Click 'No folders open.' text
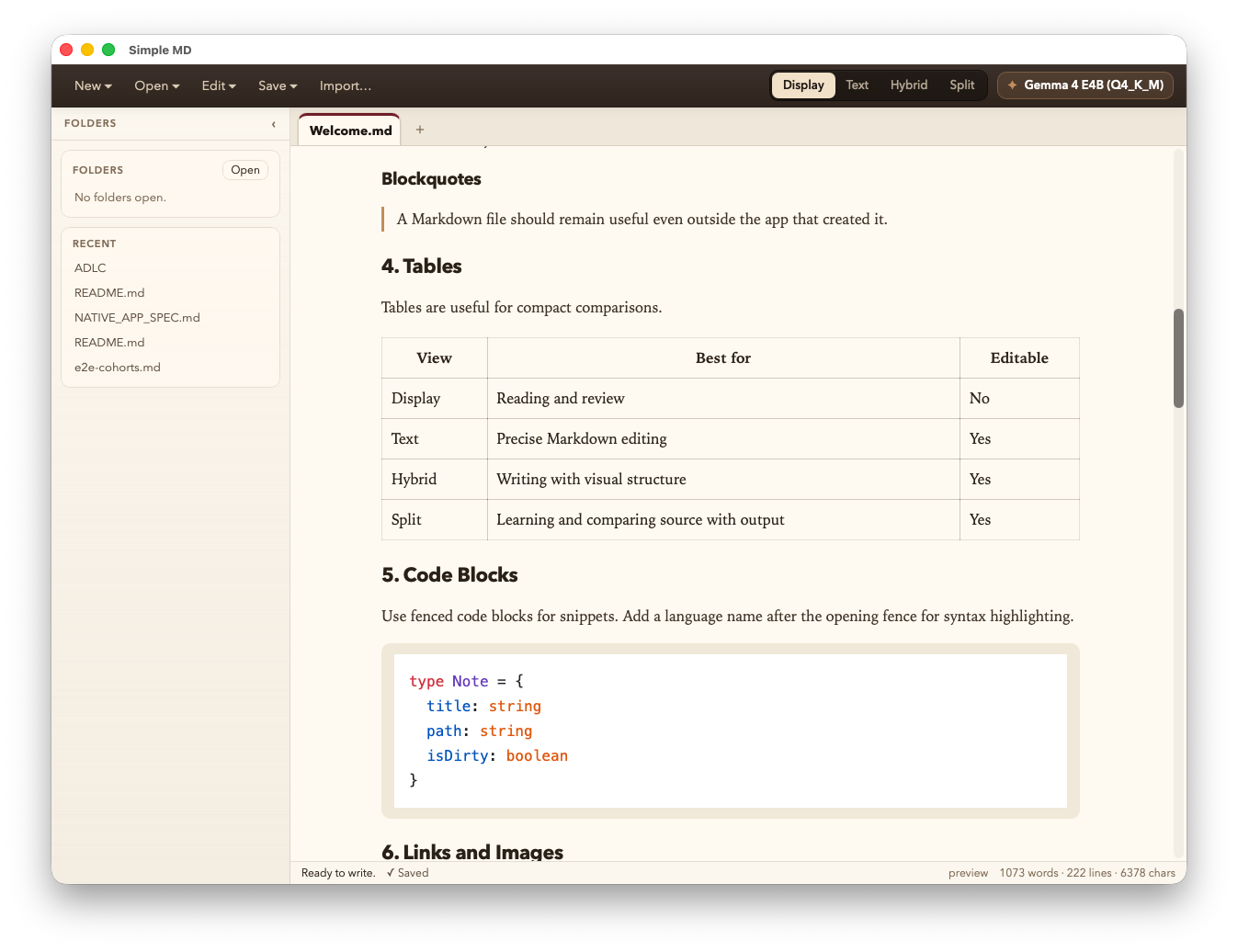 120,198
